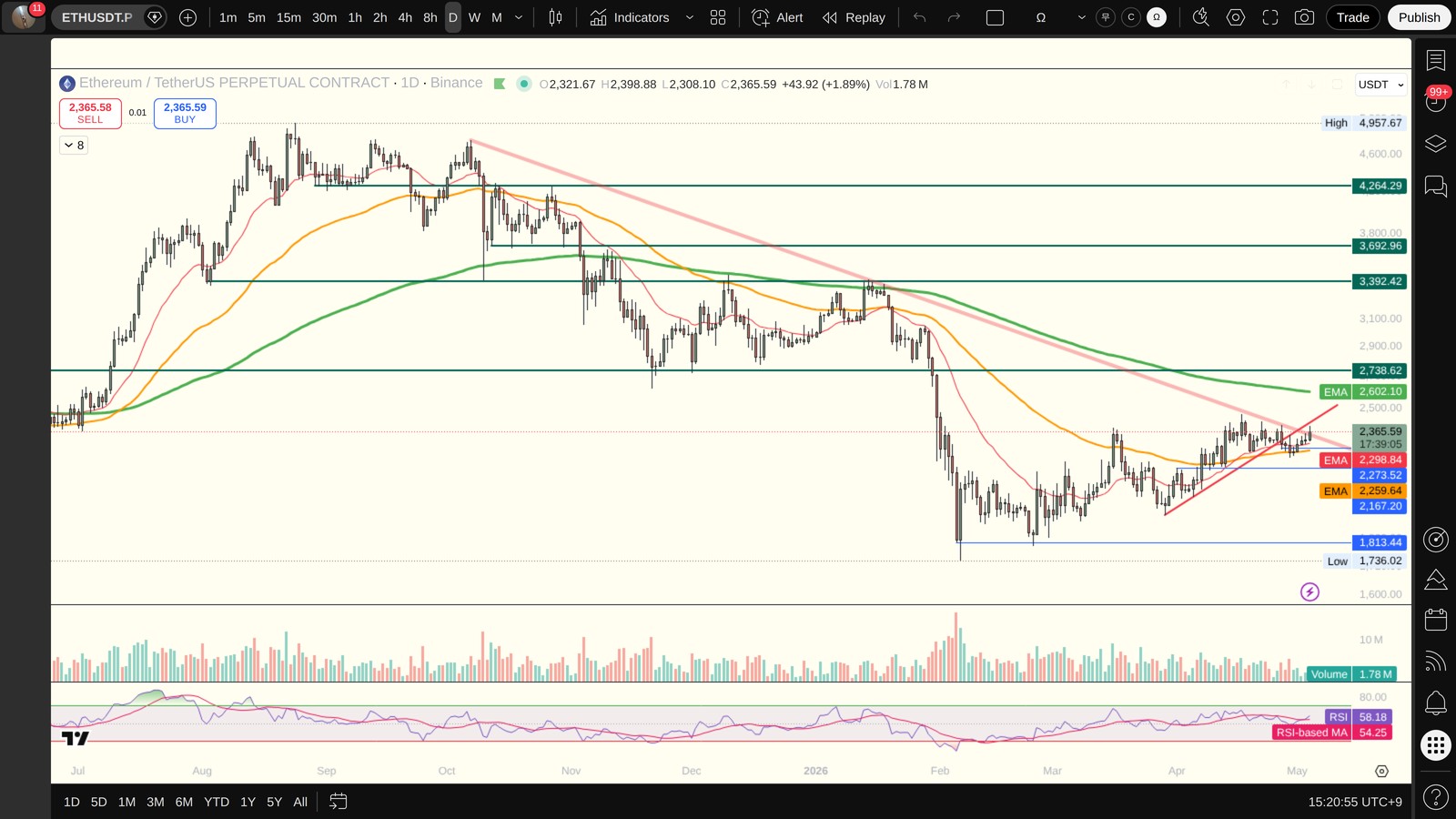Open the layout templates grid icon
The width and height of the screenshot is (1456, 819).
point(718,17)
